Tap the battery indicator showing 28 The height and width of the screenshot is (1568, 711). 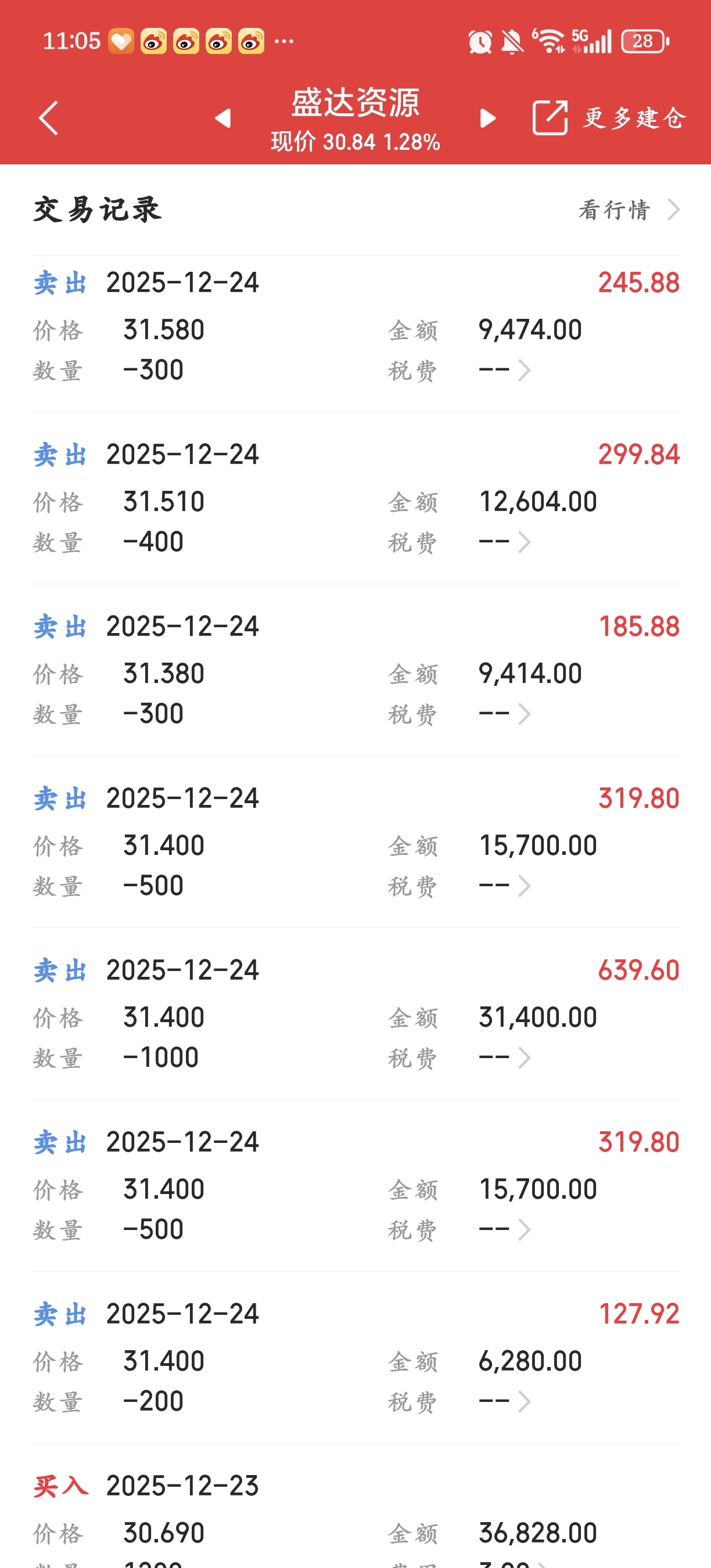tap(645, 41)
